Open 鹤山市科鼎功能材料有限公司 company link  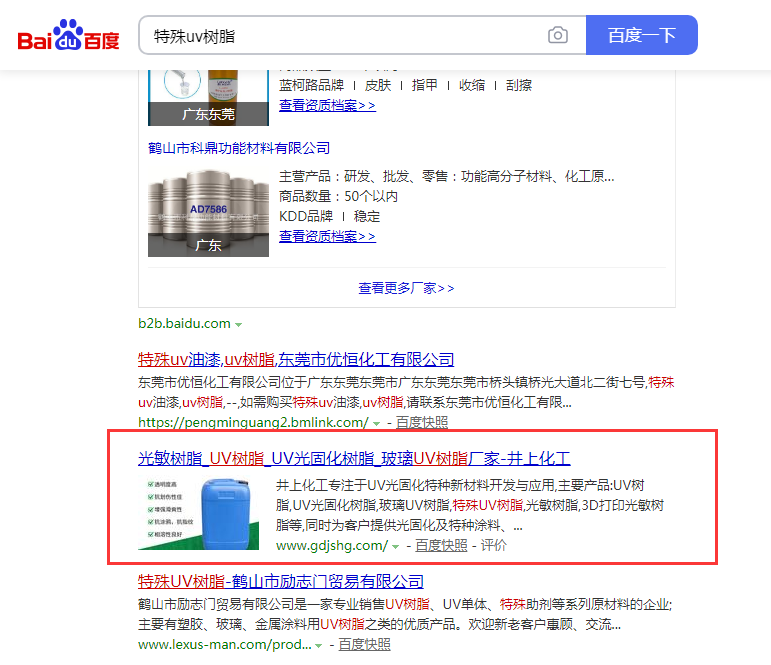tap(239, 148)
